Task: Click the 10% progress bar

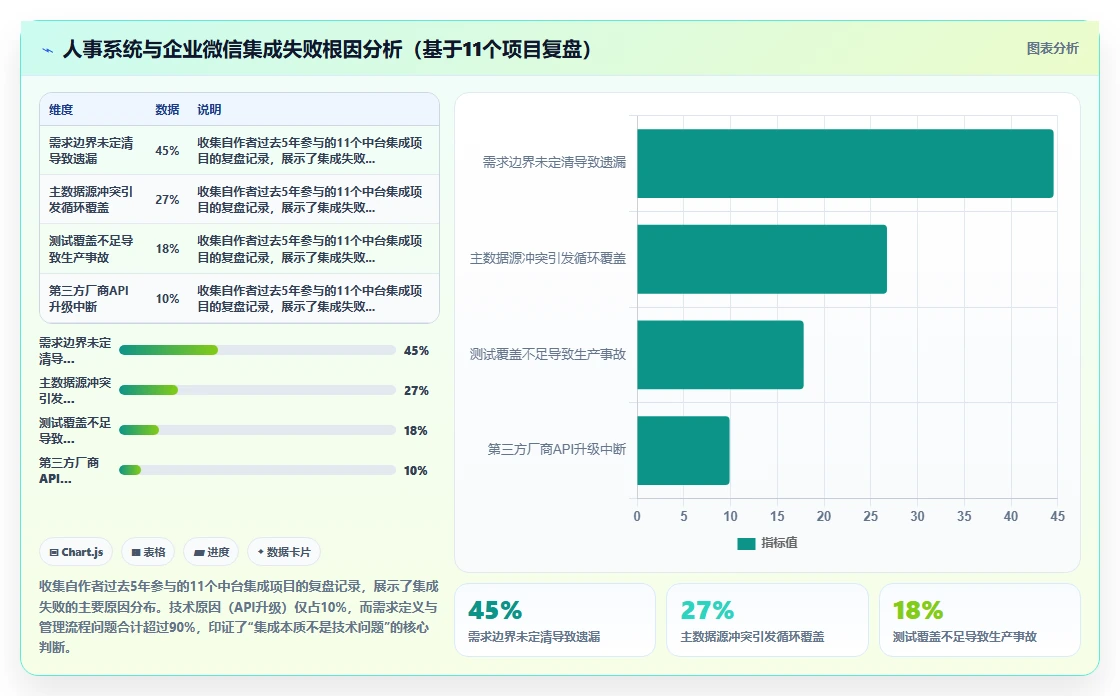Action: (257, 470)
